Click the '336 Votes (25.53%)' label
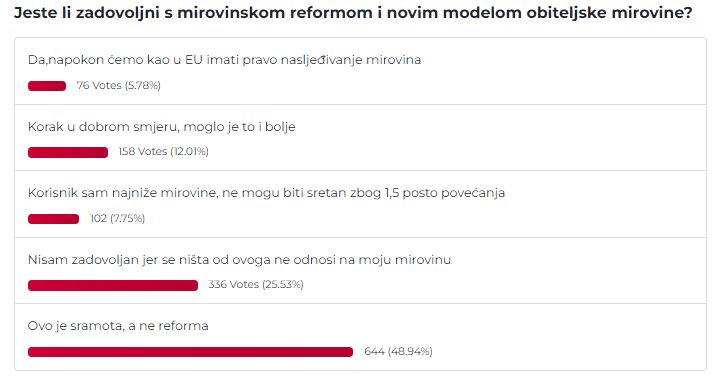Viewport: 719px width, 380px height. coord(256,285)
